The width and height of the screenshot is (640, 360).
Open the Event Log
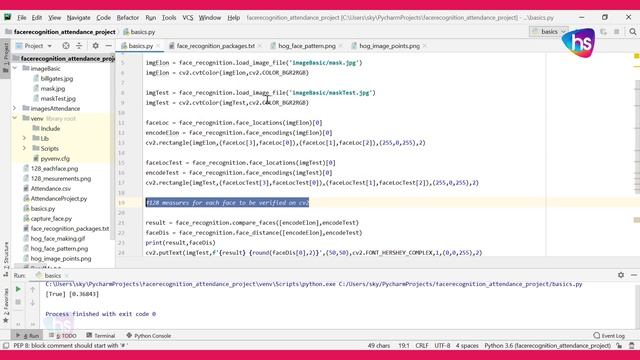tap(609, 336)
